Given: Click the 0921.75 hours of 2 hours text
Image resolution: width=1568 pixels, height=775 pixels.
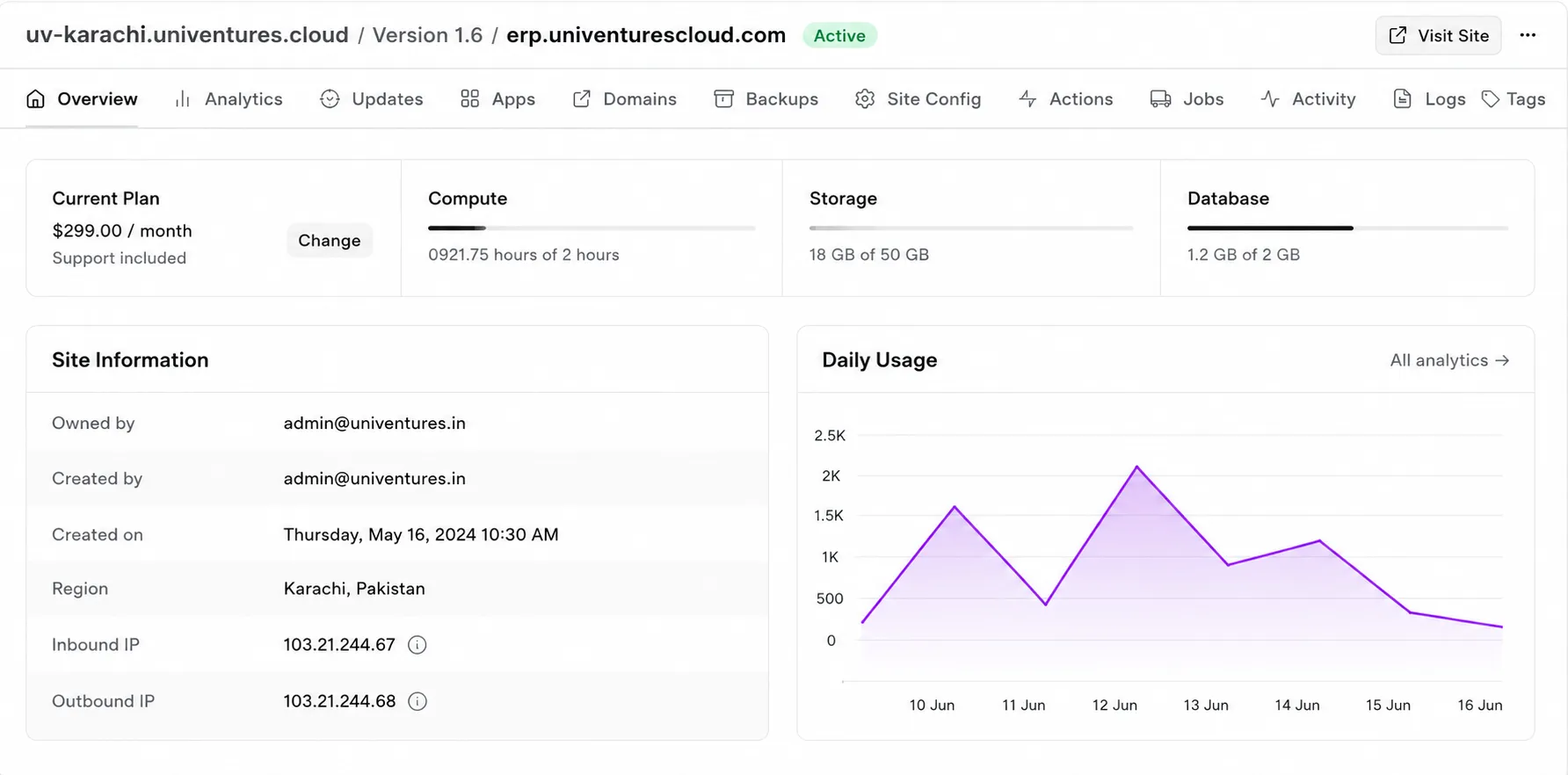Looking at the screenshot, I should point(524,255).
